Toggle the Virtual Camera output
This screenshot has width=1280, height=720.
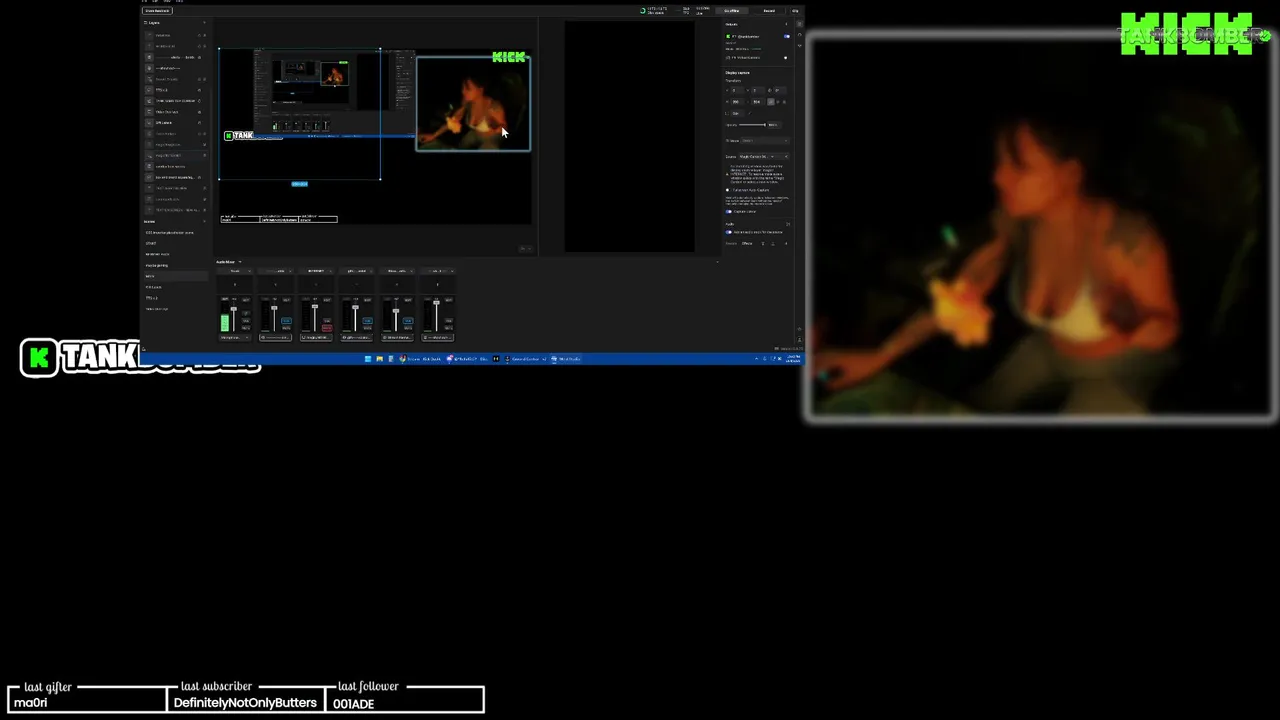[x=785, y=58]
